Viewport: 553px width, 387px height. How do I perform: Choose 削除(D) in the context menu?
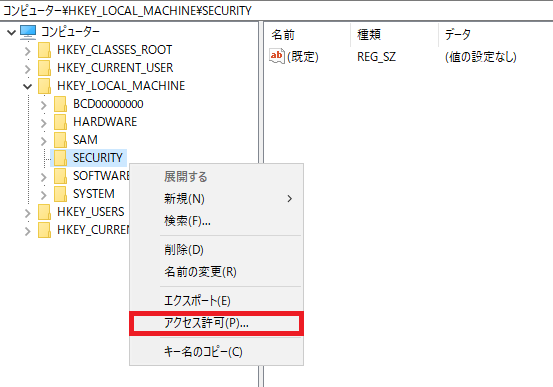(217, 250)
